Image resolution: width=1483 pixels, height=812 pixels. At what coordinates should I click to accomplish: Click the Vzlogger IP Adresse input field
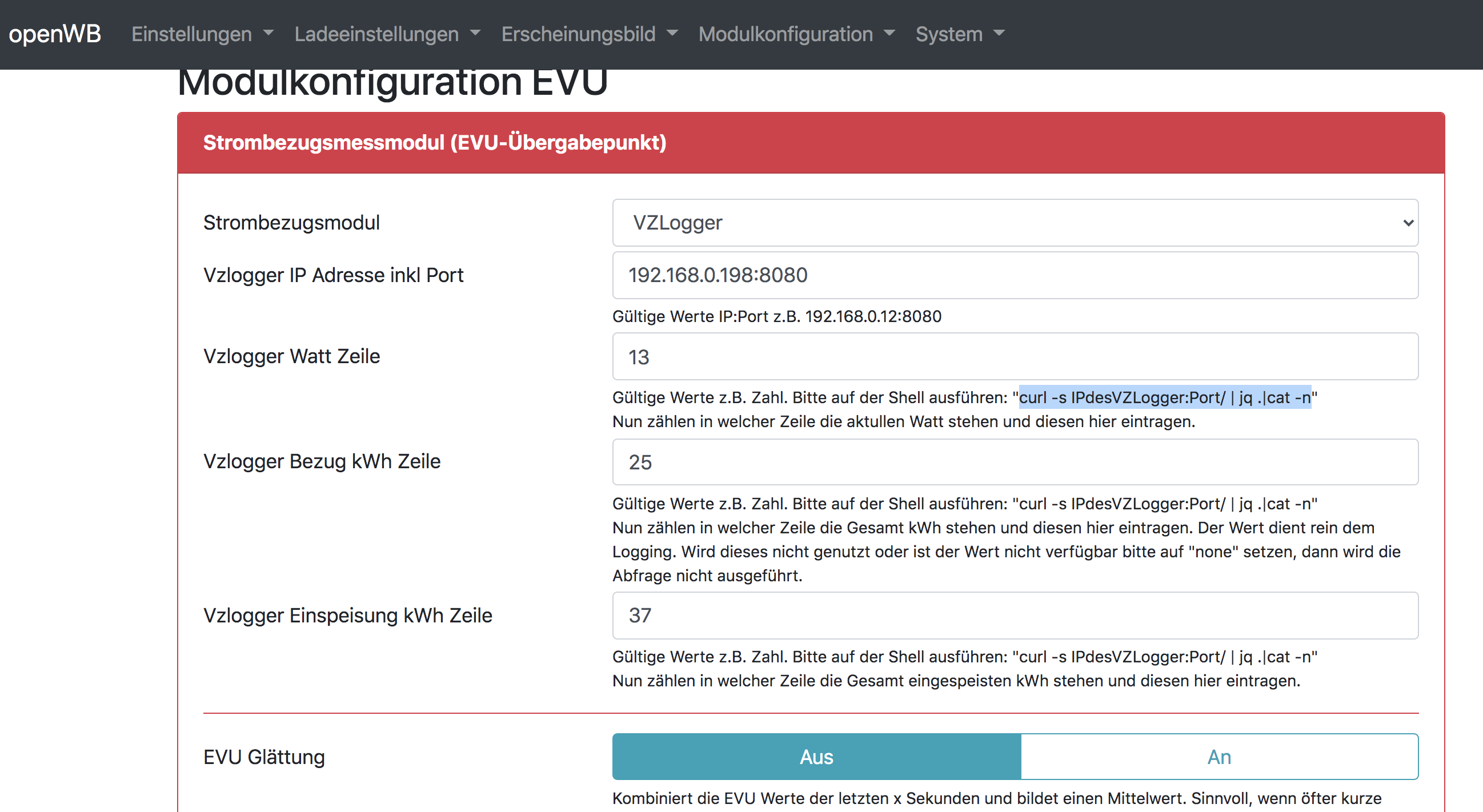point(1015,275)
